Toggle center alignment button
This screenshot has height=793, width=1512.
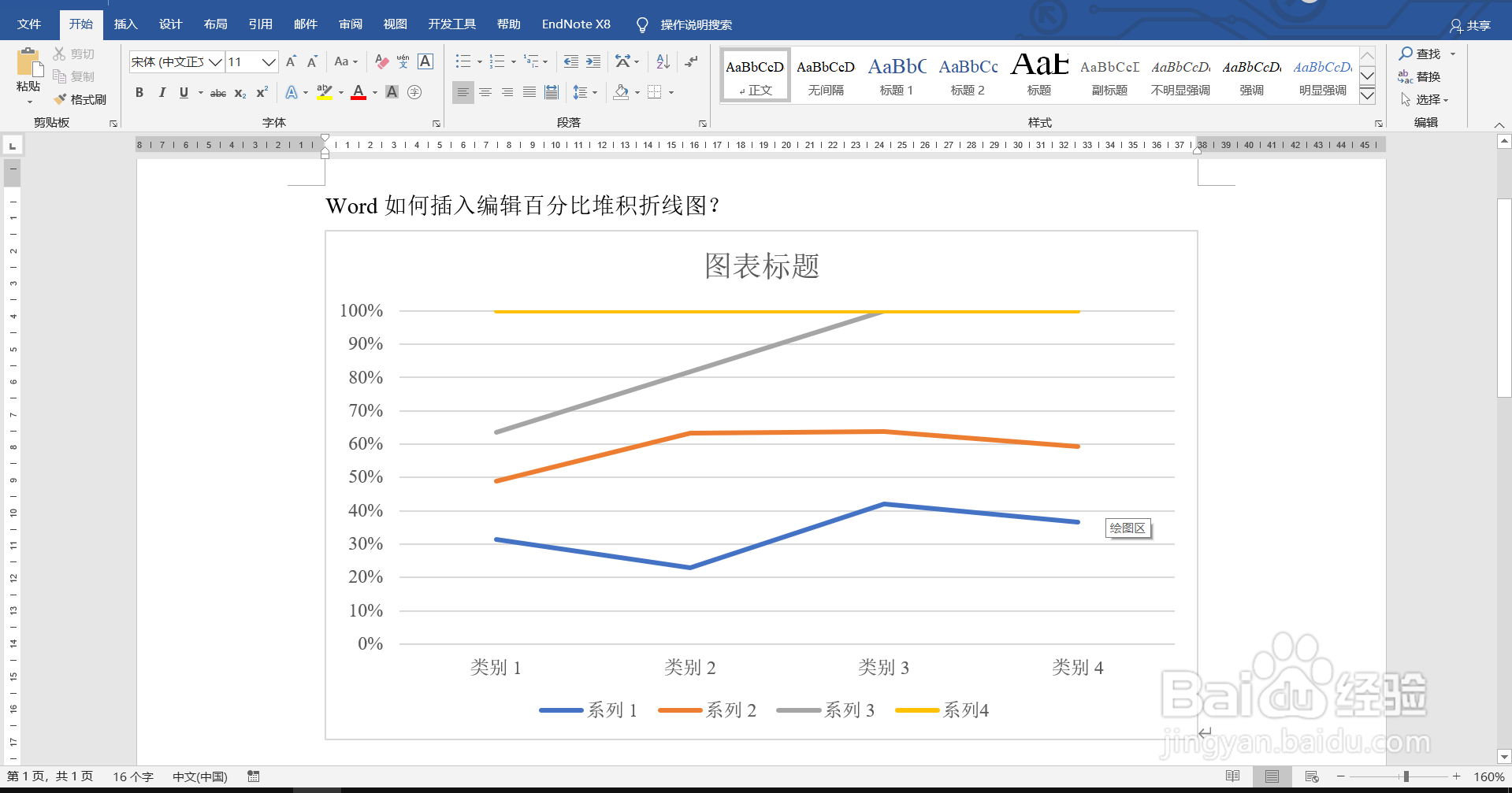pyautogui.click(x=485, y=93)
